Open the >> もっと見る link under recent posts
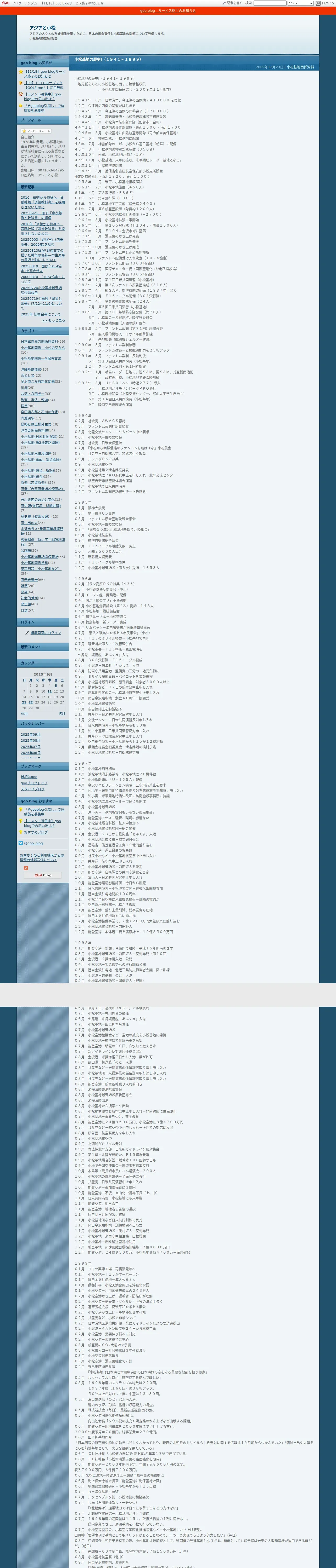The height and width of the screenshot is (1568, 336). [x=53, y=320]
